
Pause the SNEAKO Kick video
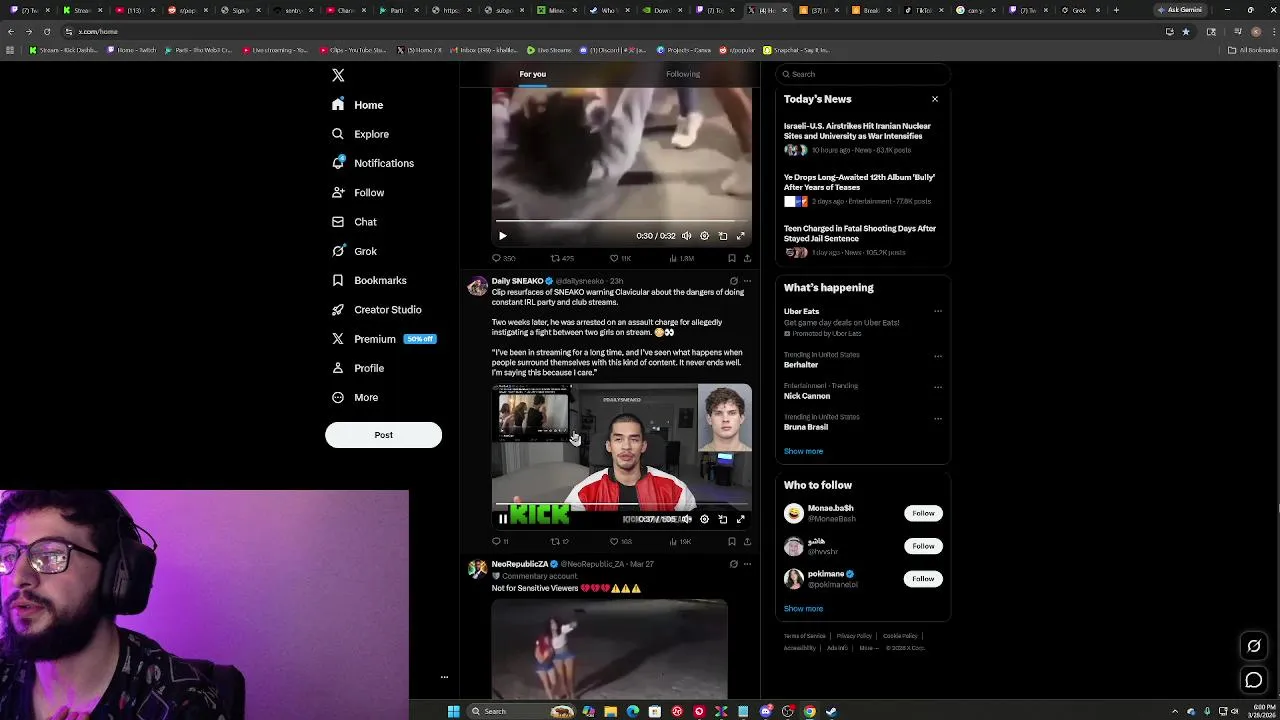(503, 519)
